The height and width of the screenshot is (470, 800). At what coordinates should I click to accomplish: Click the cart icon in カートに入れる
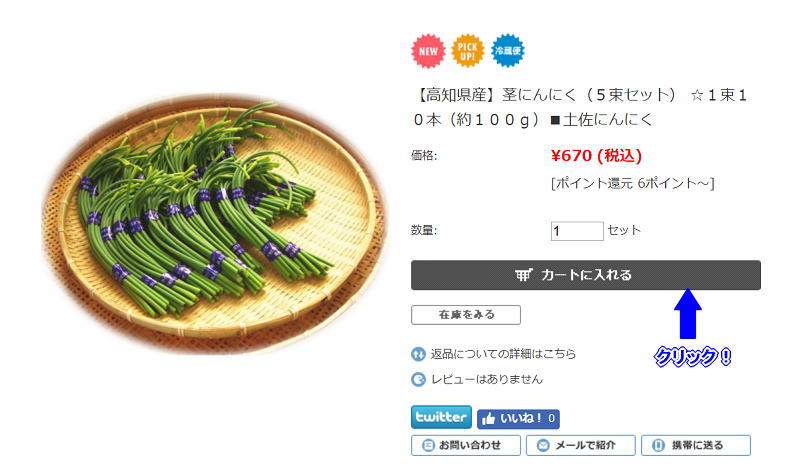pyautogui.click(x=524, y=275)
